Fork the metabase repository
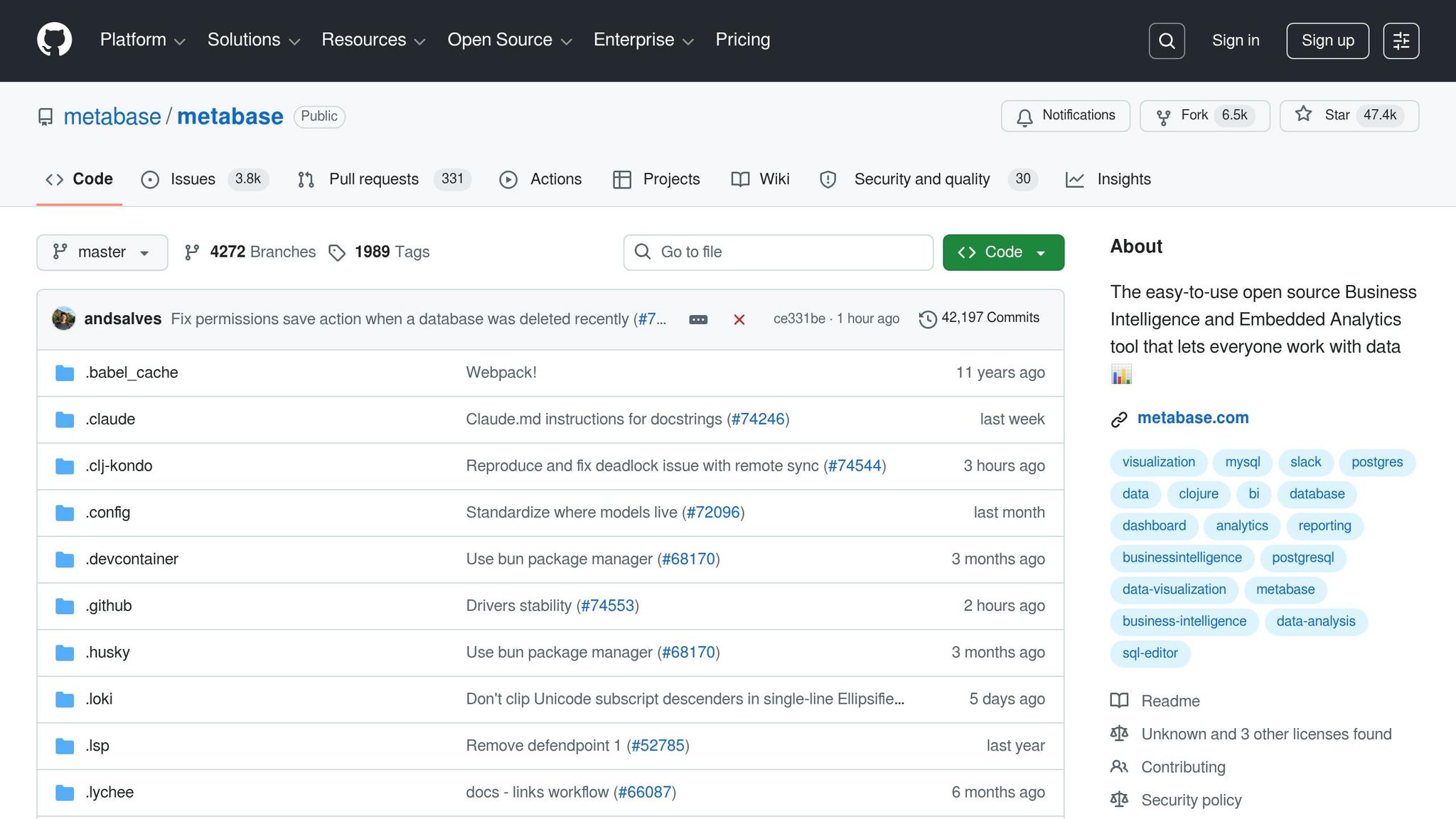The image size is (1456, 819). (1204, 116)
